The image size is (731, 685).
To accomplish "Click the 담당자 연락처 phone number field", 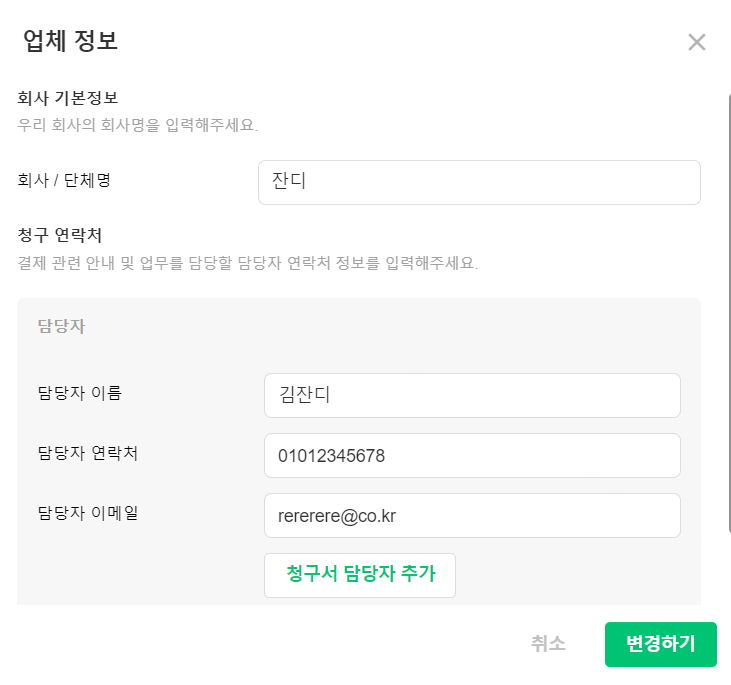I will (472, 455).
